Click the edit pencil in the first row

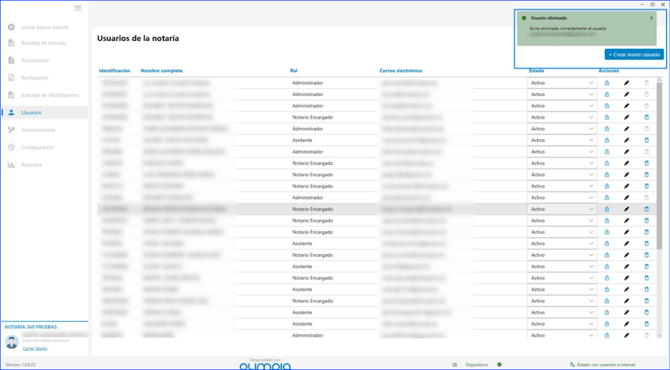click(626, 83)
